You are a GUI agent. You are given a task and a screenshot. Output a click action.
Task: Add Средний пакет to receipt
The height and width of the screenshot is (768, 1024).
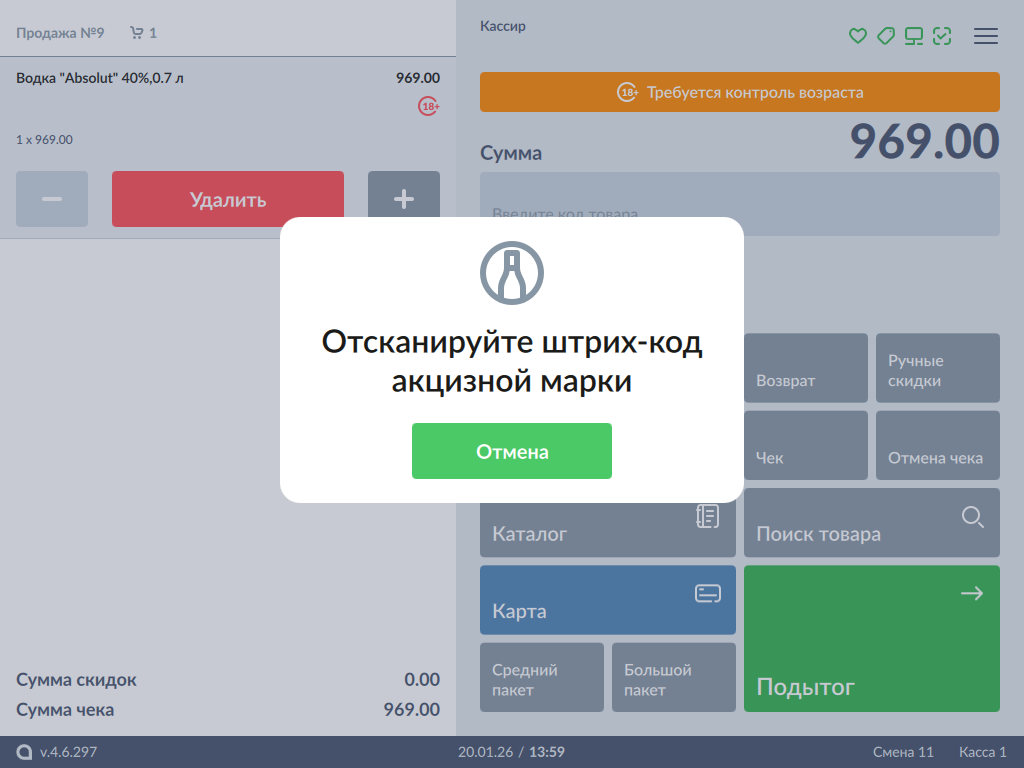[541, 678]
